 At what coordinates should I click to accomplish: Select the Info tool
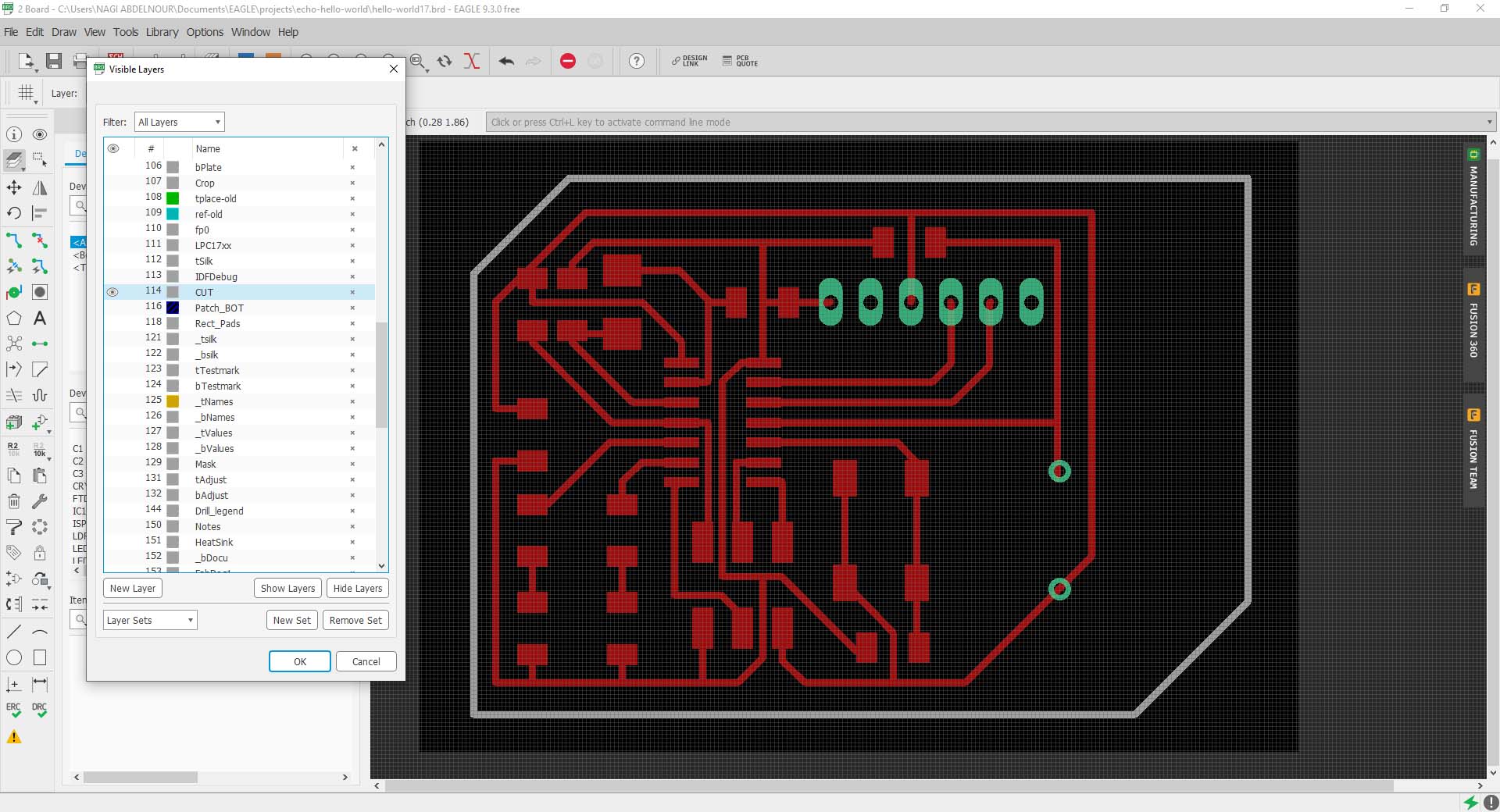pos(14,134)
